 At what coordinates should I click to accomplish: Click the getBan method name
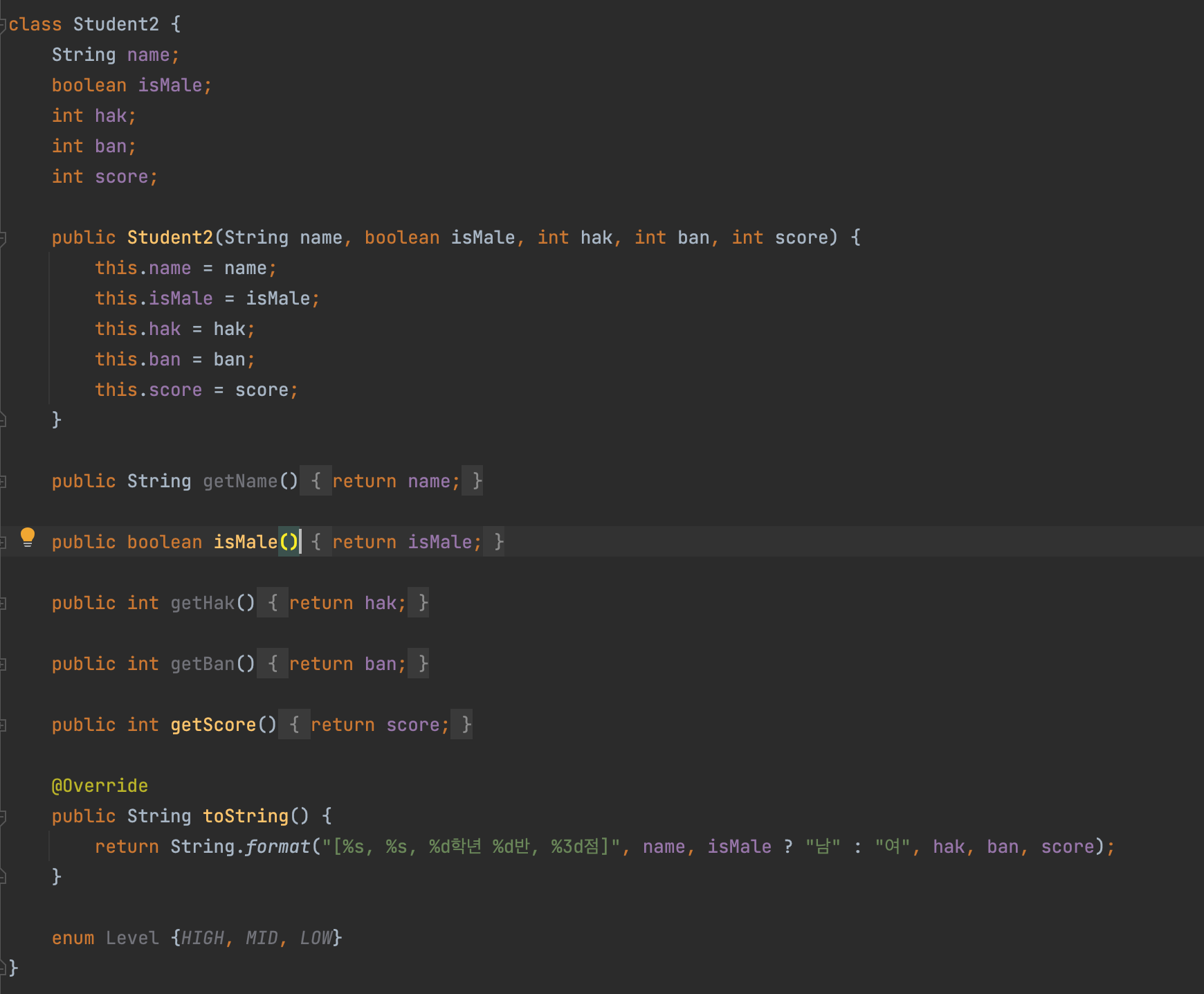click(203, 664)
